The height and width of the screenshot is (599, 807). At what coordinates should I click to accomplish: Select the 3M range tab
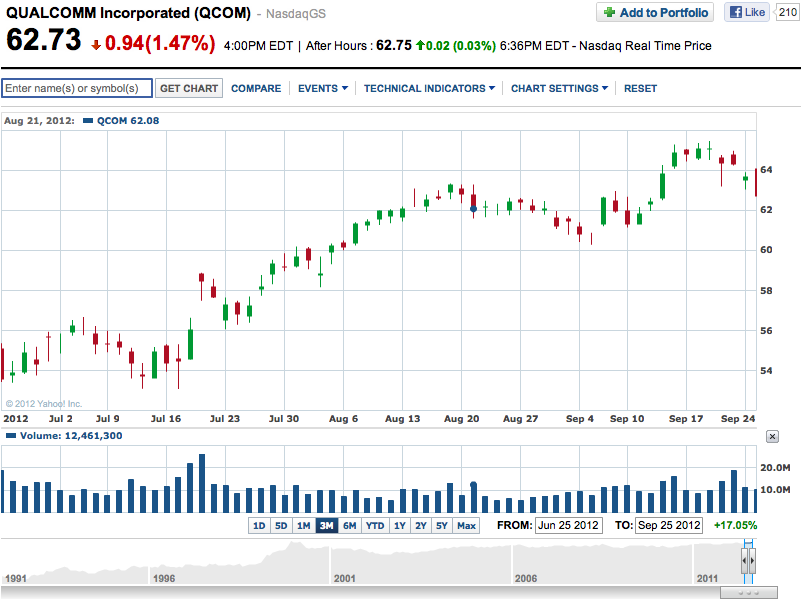(326, 525)
